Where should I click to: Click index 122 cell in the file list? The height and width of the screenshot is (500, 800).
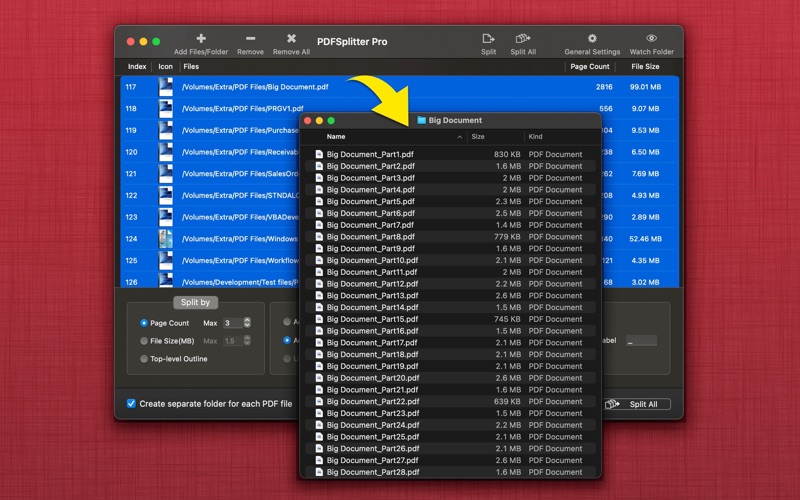click(131, 195)
